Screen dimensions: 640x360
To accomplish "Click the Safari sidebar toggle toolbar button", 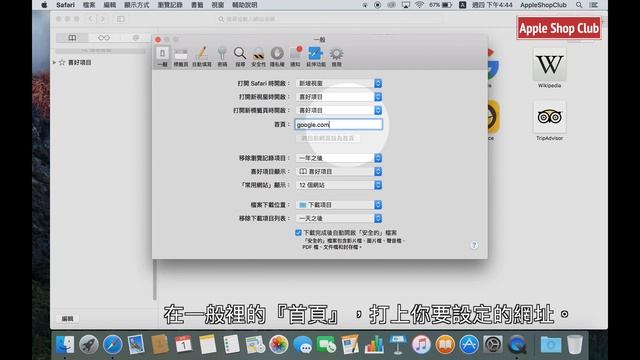I will (x=121, y=19).
